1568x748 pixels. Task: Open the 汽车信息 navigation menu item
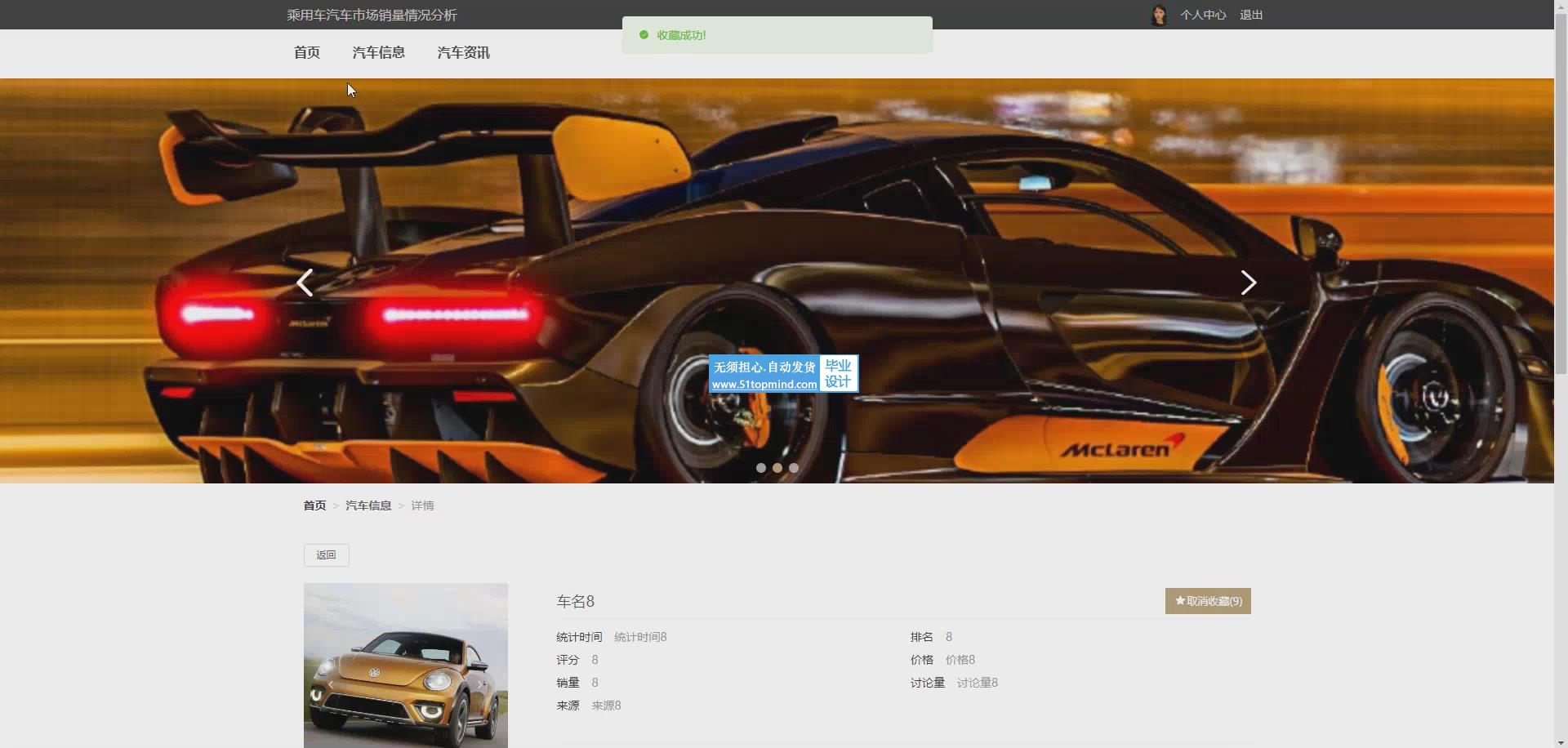click(x=378, y=53)
